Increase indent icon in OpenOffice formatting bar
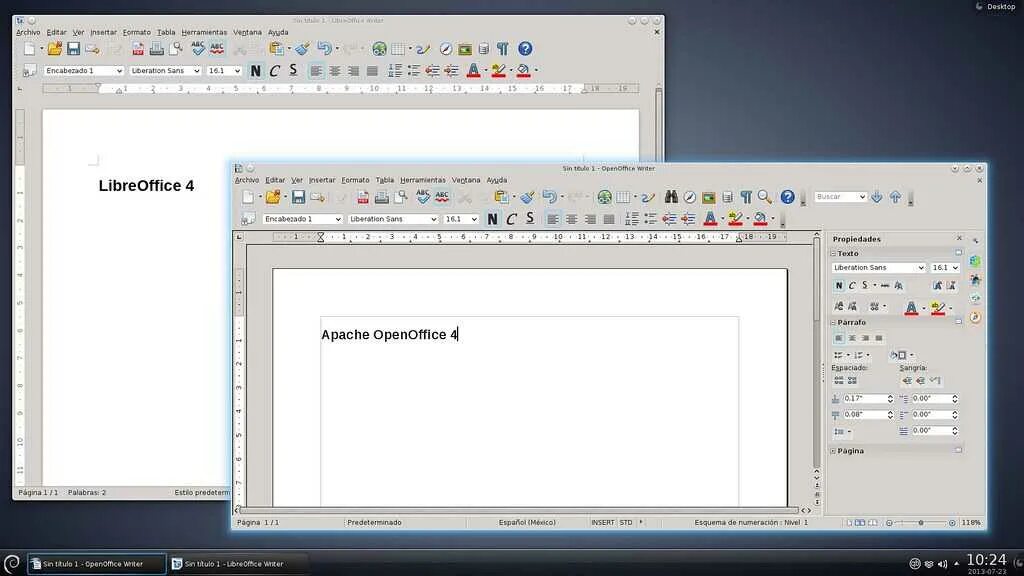Viewport: 1024px width, 576px height. click(688, 219)
